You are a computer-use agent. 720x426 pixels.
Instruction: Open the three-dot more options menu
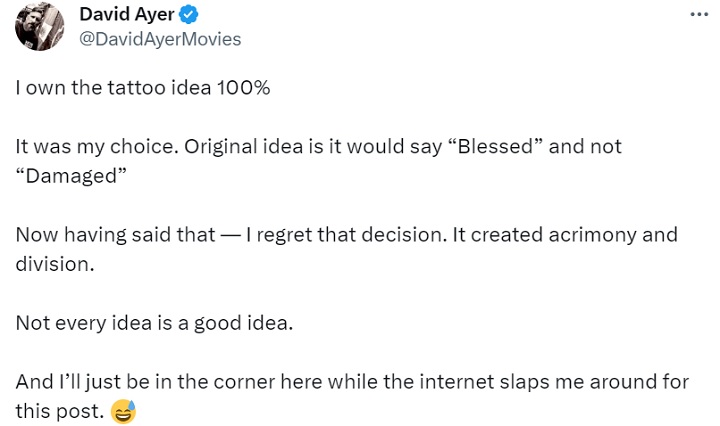pyautogui.click(x=702, y=16)
